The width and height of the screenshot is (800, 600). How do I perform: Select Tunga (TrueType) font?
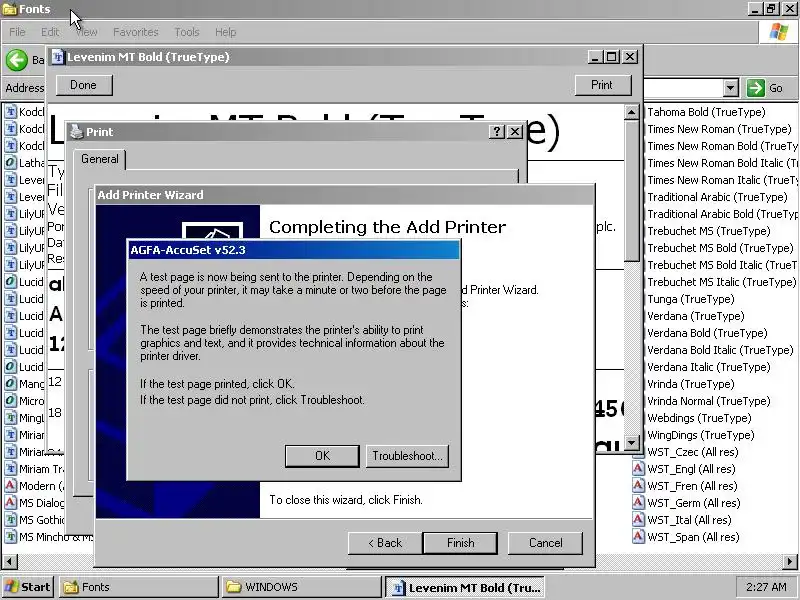coord(691,299)
